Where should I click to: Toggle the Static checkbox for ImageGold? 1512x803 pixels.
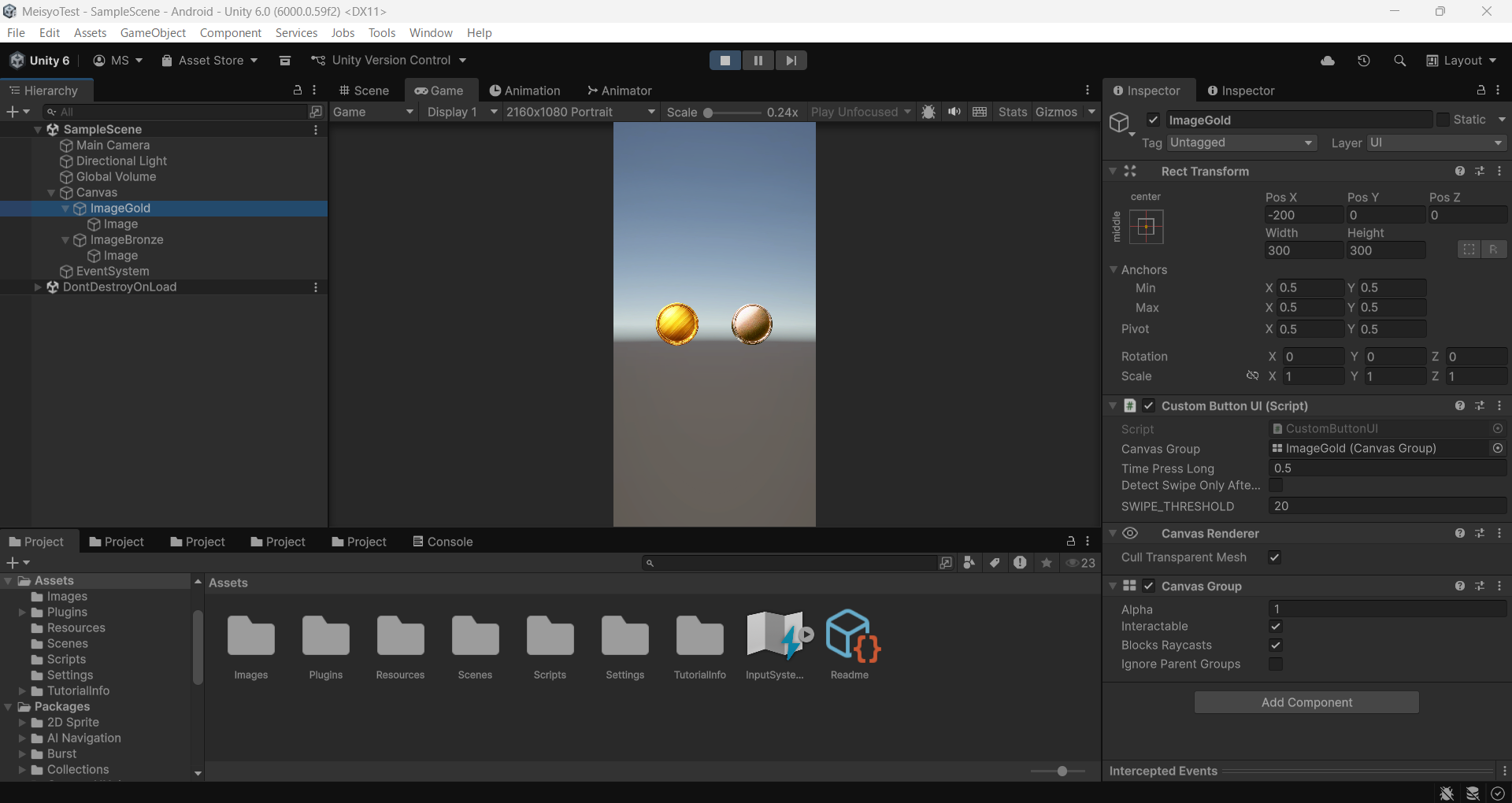(x=1443, y=120)
